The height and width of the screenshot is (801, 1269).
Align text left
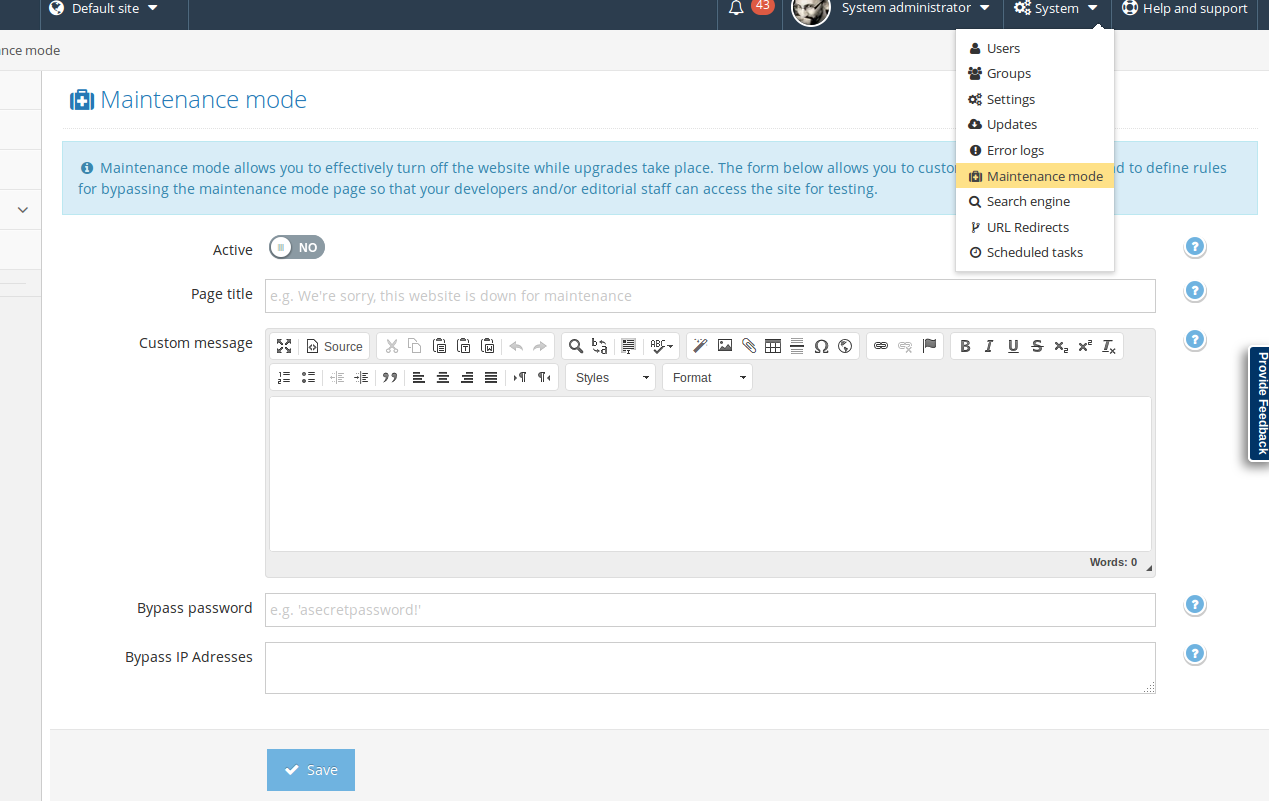tap(419, 377)
